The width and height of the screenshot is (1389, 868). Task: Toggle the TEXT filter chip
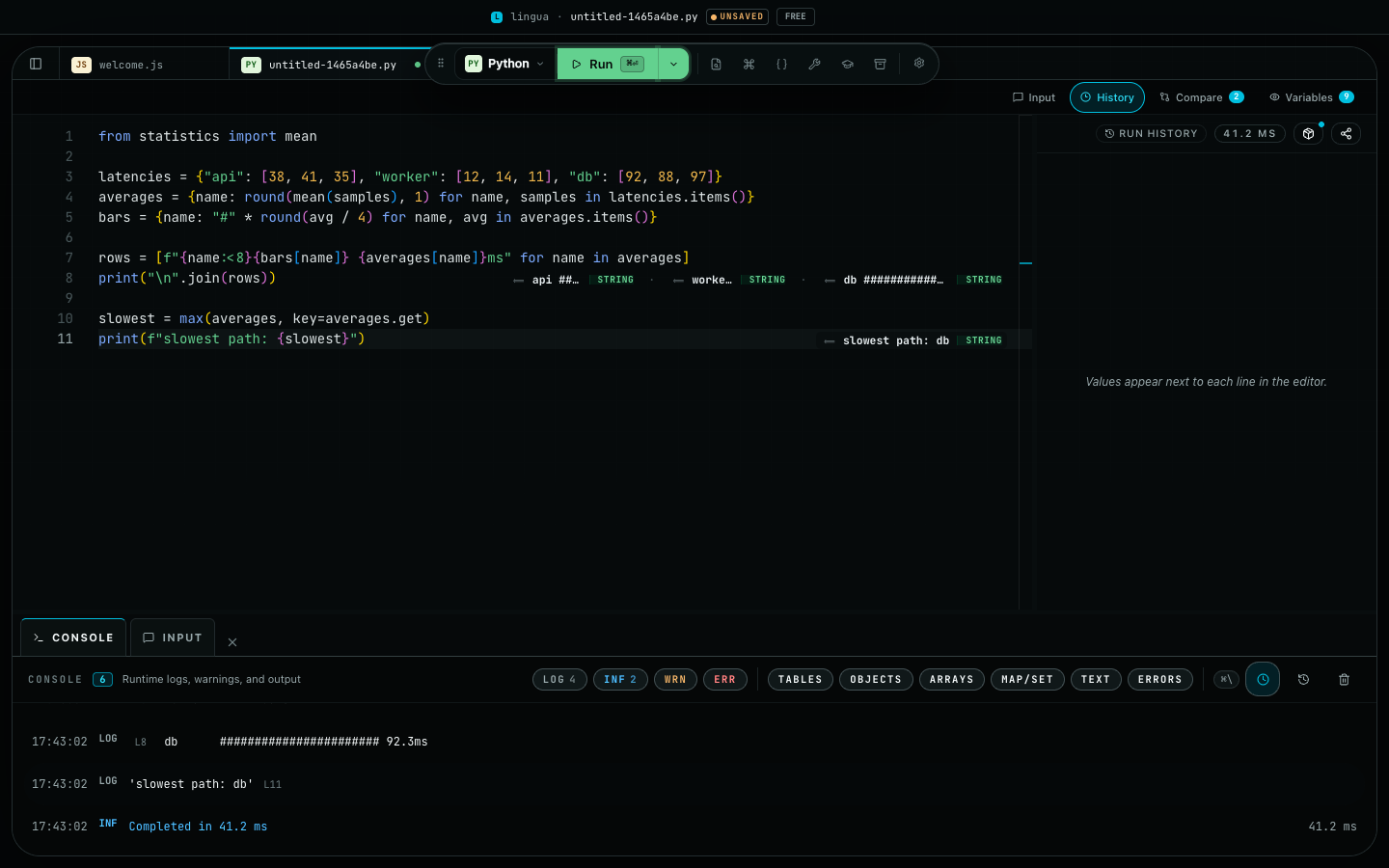[x=1096, y=679]
